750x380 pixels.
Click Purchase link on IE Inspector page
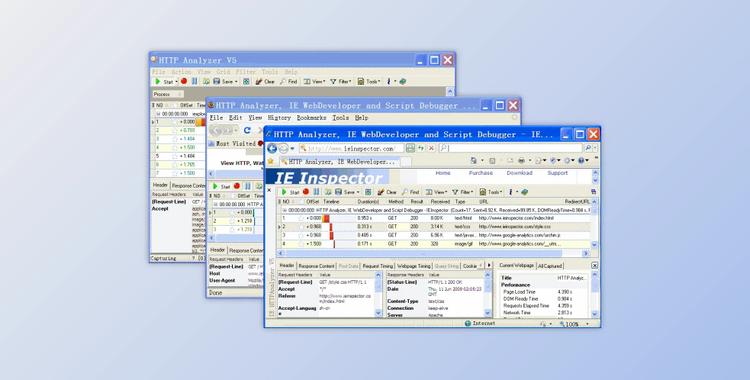(481, 173)
